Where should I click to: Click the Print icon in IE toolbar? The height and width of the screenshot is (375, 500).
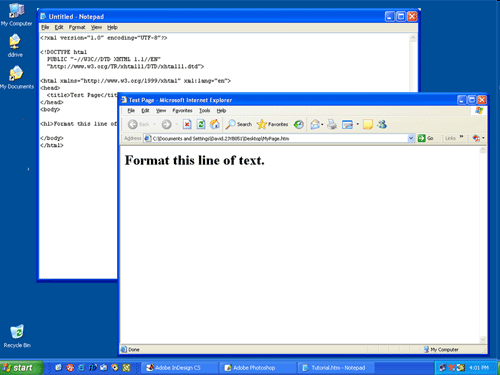click(332, 124)
